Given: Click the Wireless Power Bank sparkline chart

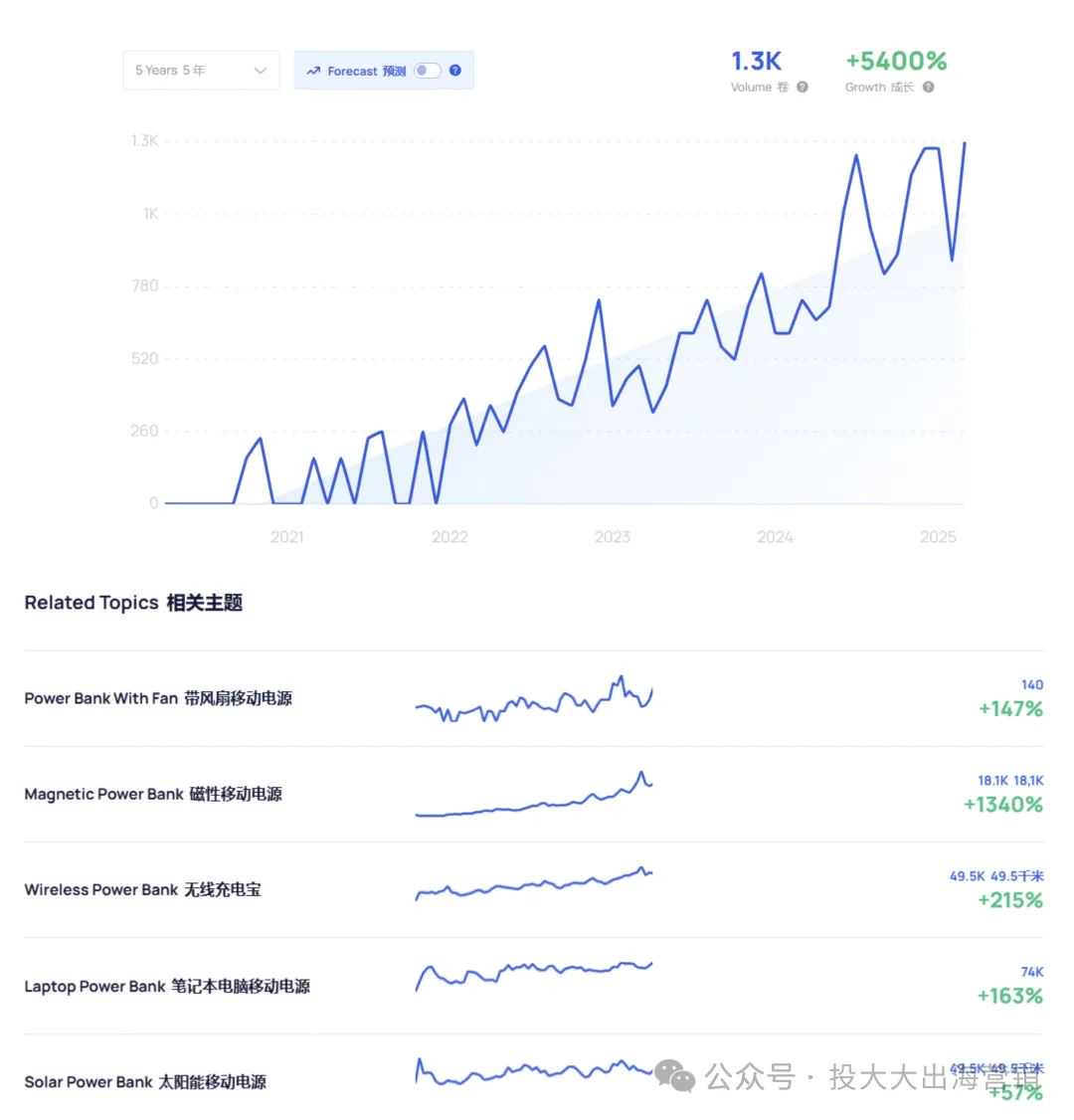Looking at the screenshot, I should tap(534, 884).
